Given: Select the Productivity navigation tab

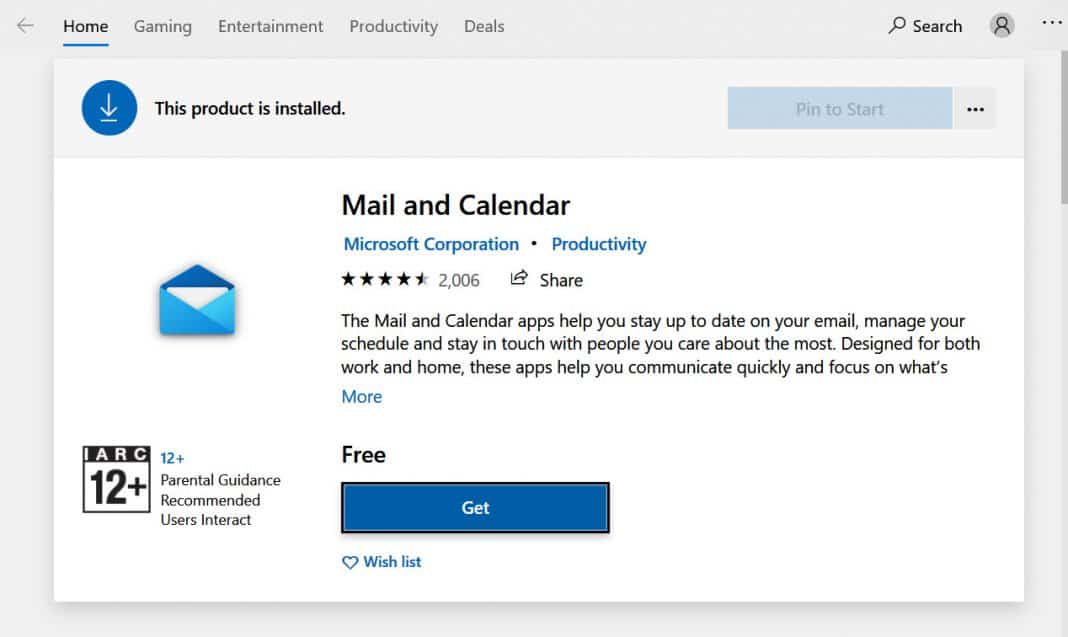Looking at the screenshot, I should click(393, 26).
